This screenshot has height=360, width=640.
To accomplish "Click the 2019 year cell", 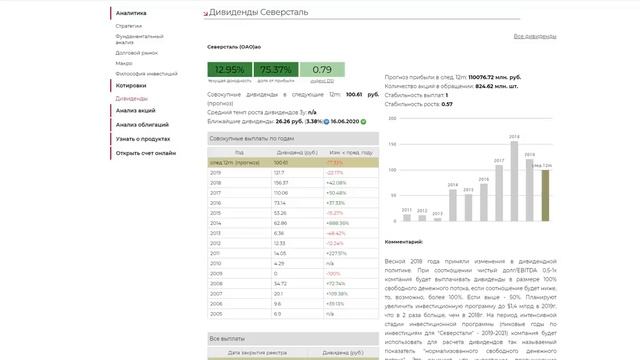I will [216, 173].
